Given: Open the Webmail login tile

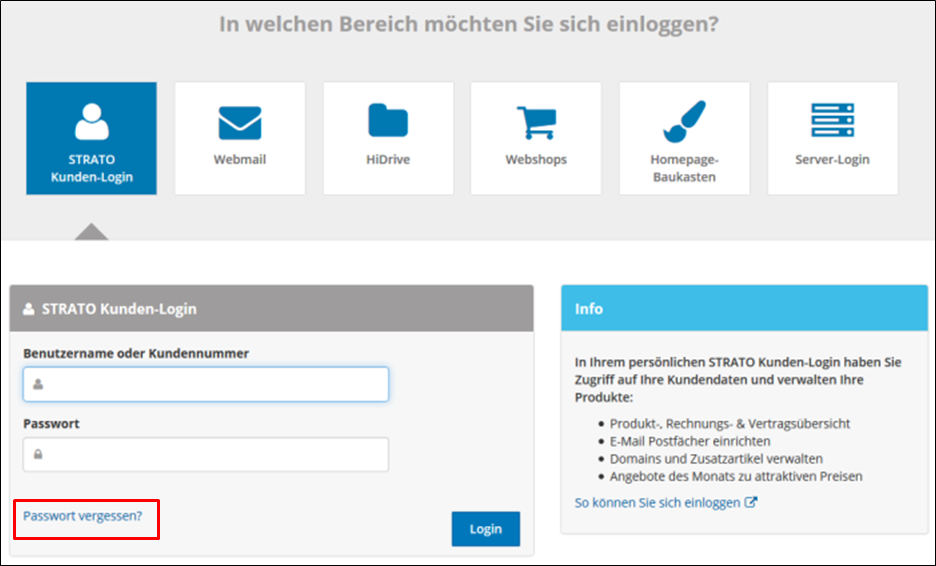Looking at the screenshot, I should (x=240, y=139).
